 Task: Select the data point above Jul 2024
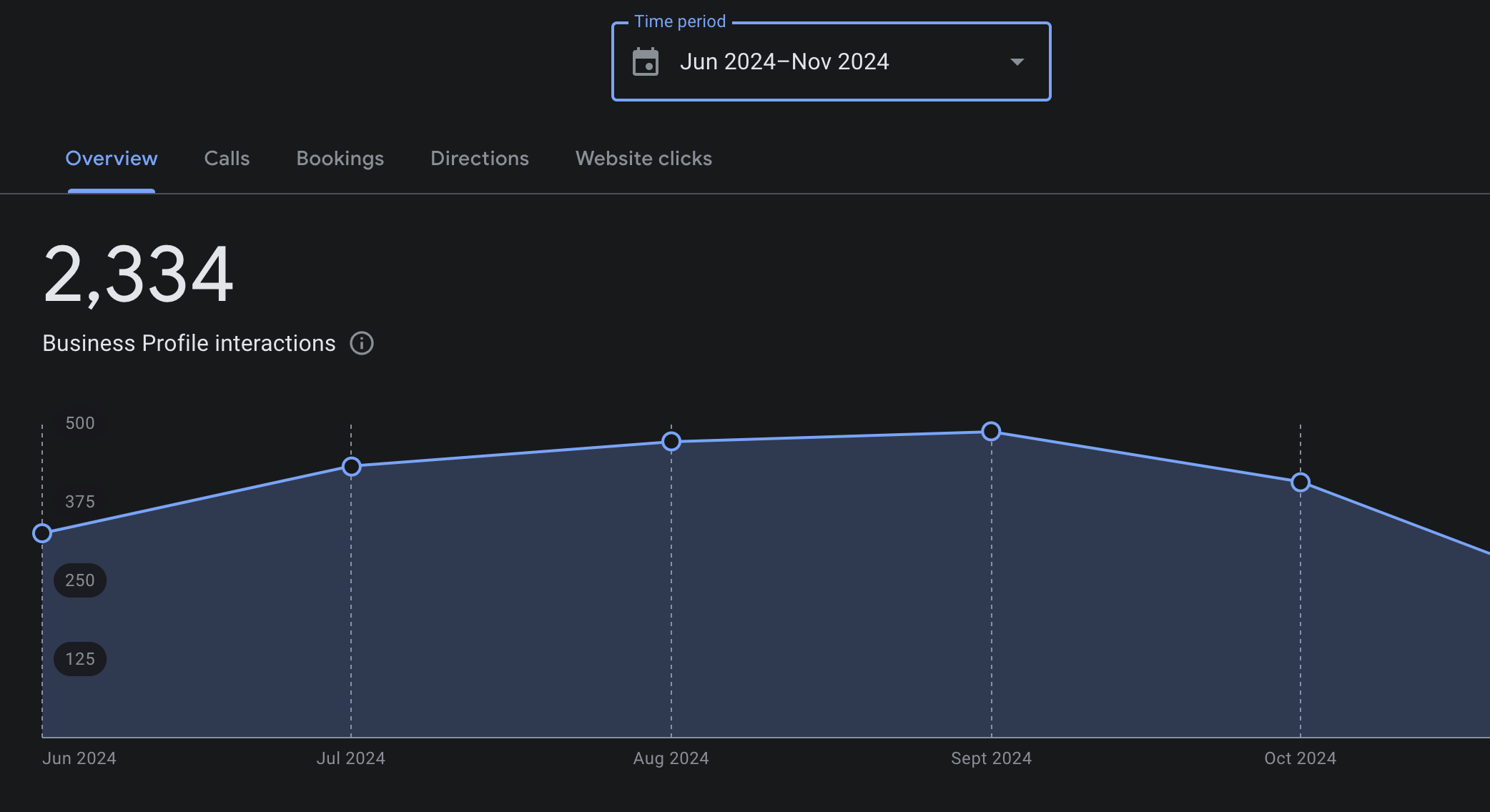tap(350, 466)
